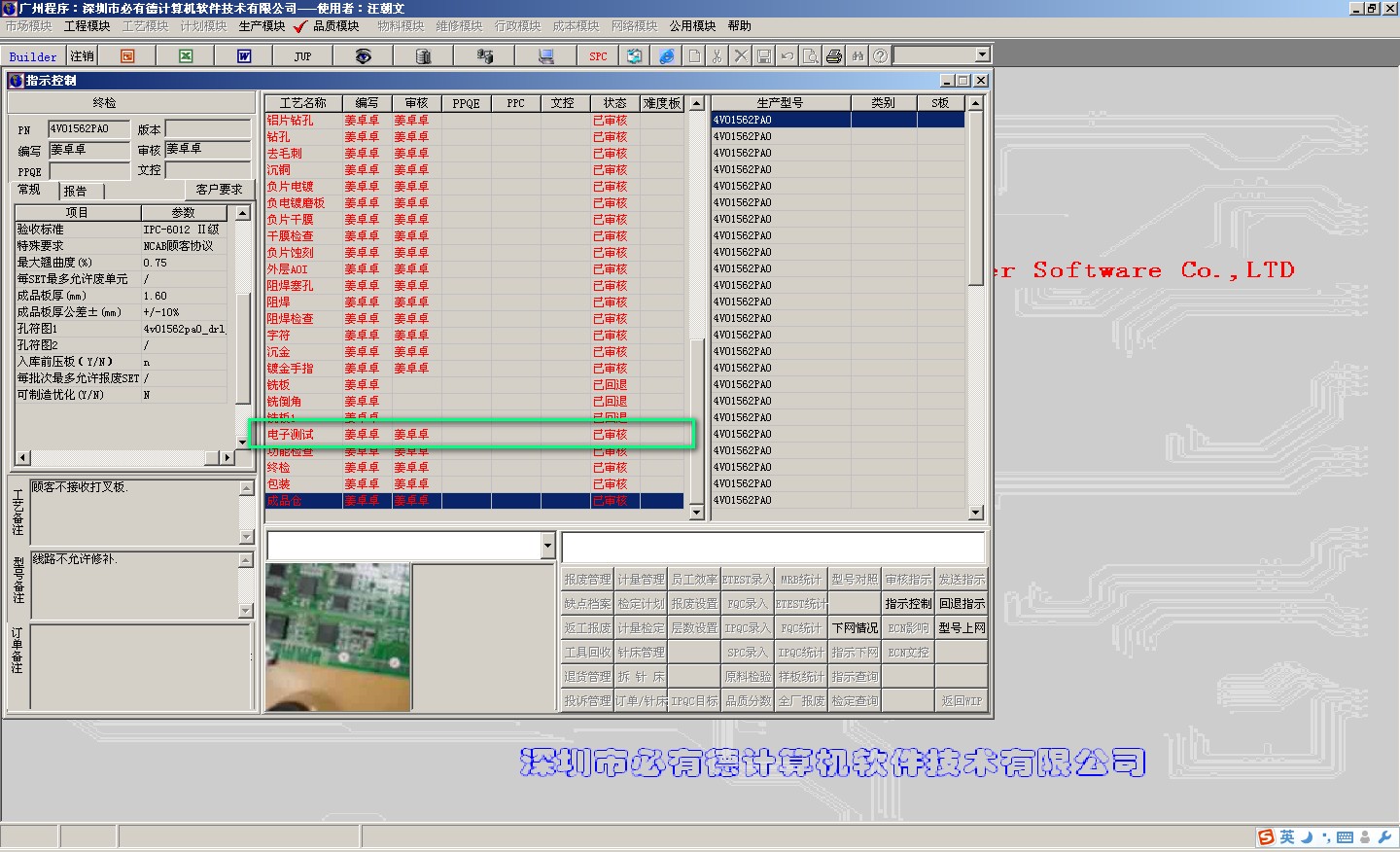Screen dimensions: 1400x852
Task: Click the PCB board thumbnail image
Action: (x=337, y=637)
